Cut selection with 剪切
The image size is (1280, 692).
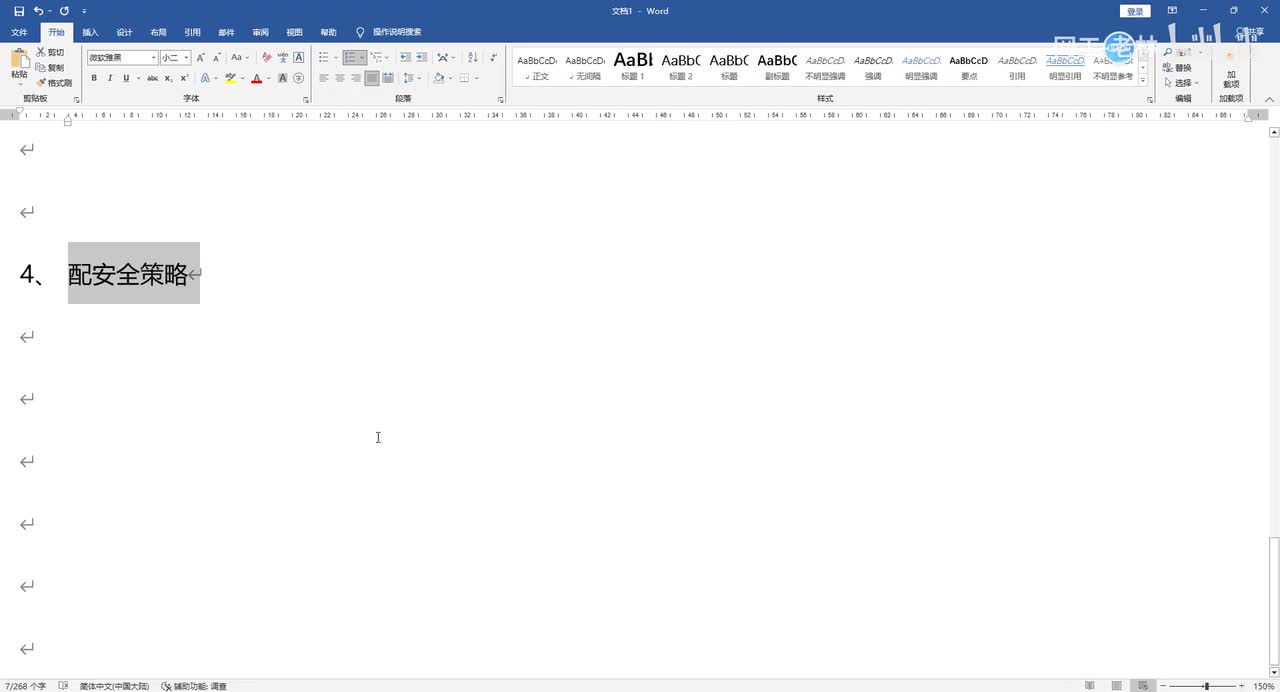[x=50, y=52]
